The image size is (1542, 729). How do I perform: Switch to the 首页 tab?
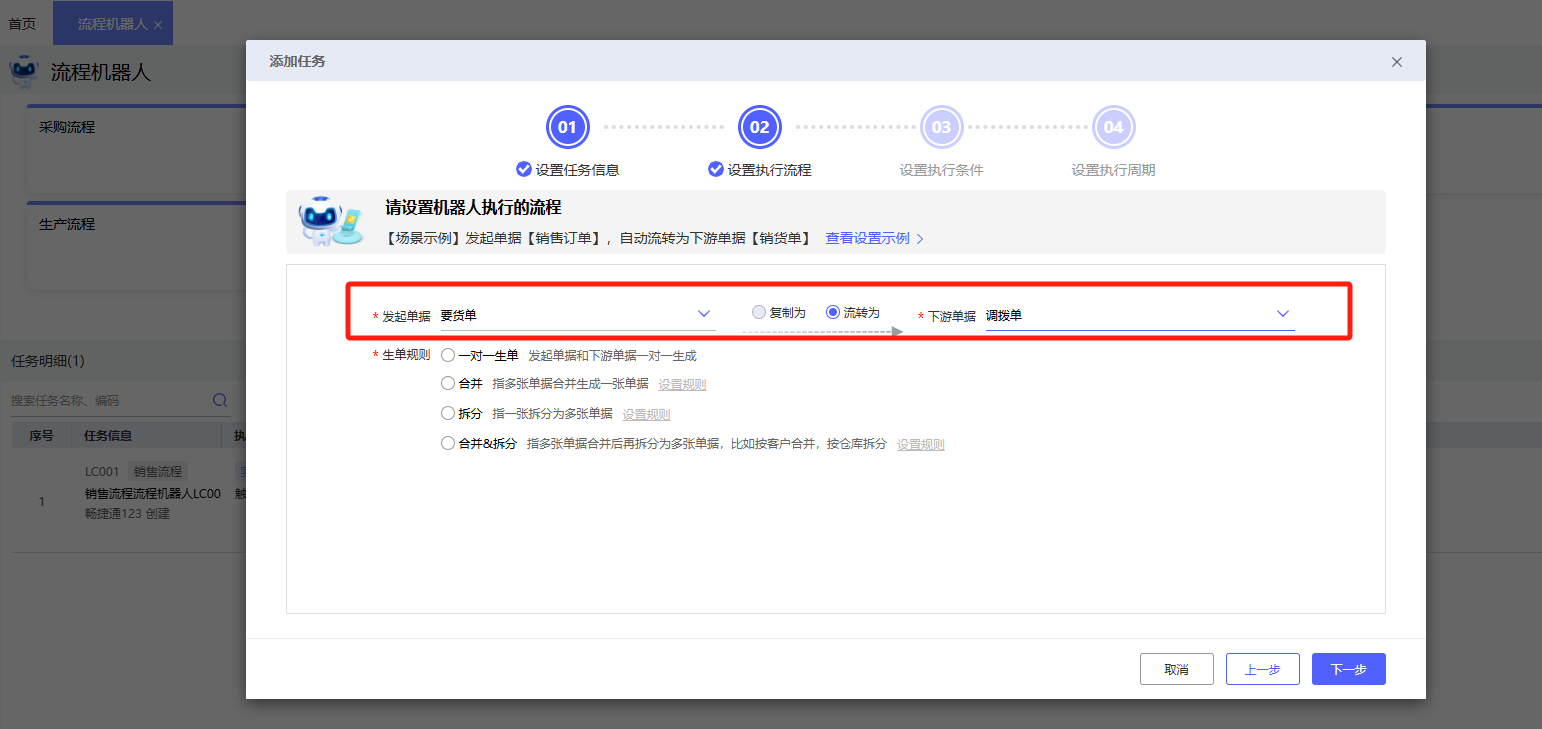pyautogui.click(x=22, y=24)
